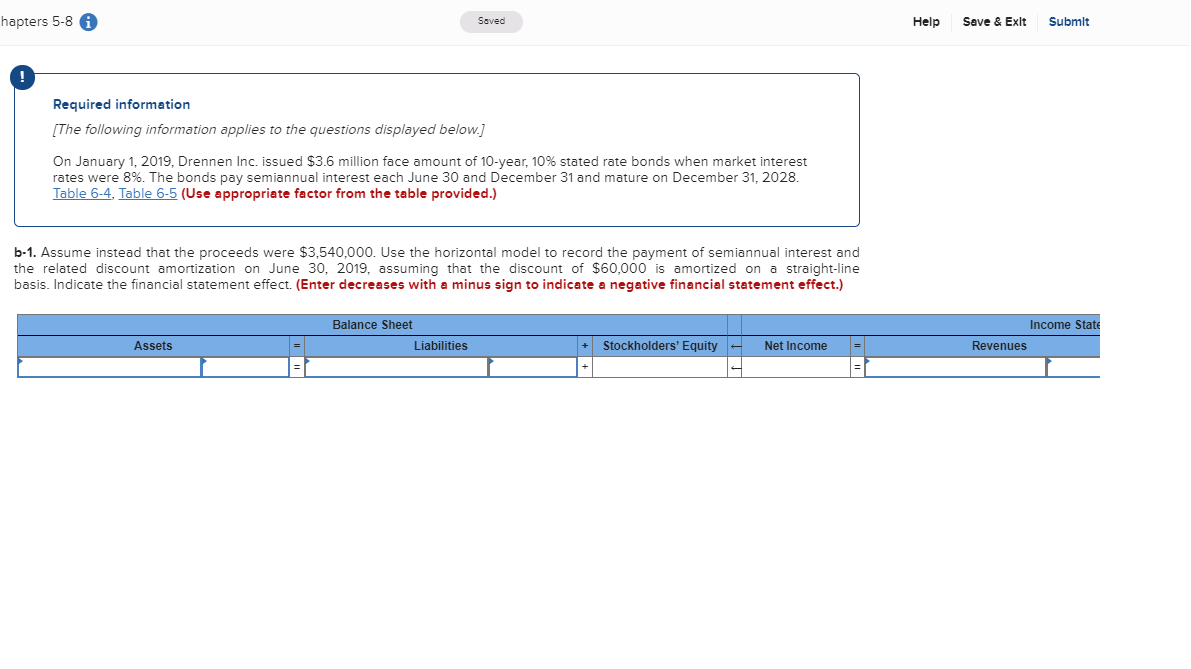1191x669 pixels.
Task: Toggle the plus sign before Stockholders' Equity
Action: tap(583, 366)
